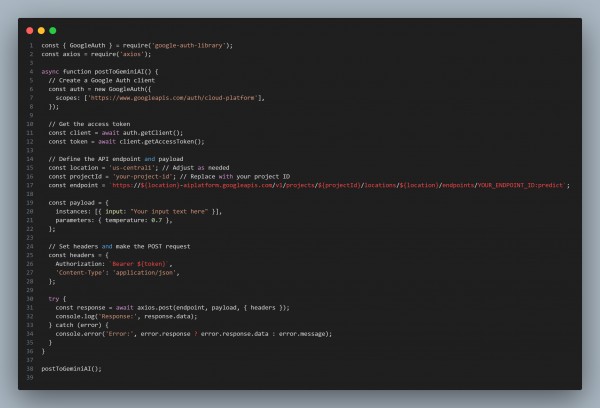
Task: Click the require('axios') line
Action: (x=96, y=54)
